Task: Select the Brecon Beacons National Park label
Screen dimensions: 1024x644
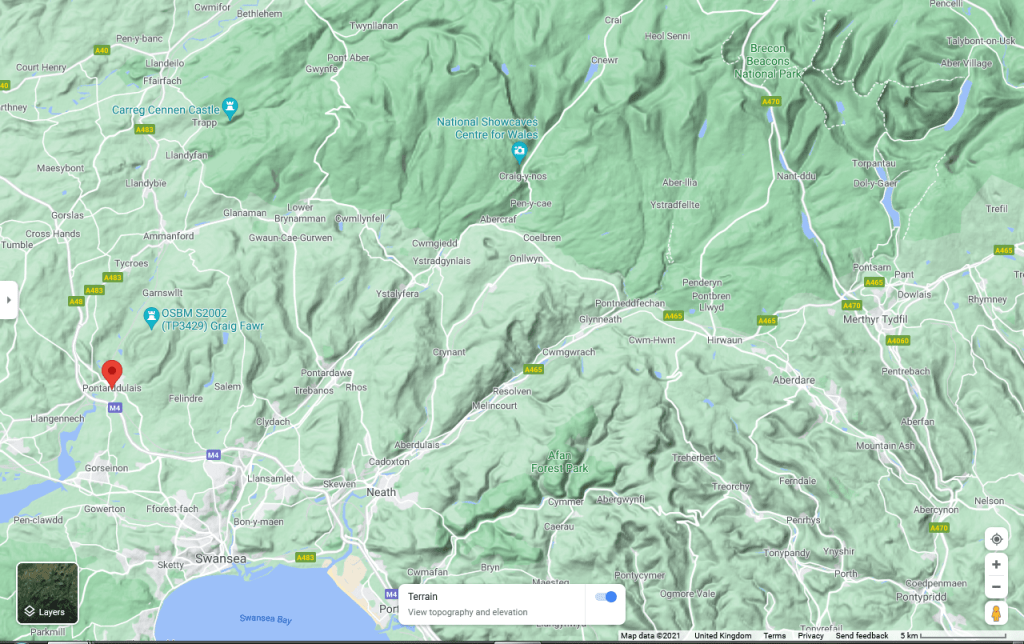Action: (769, 61)
